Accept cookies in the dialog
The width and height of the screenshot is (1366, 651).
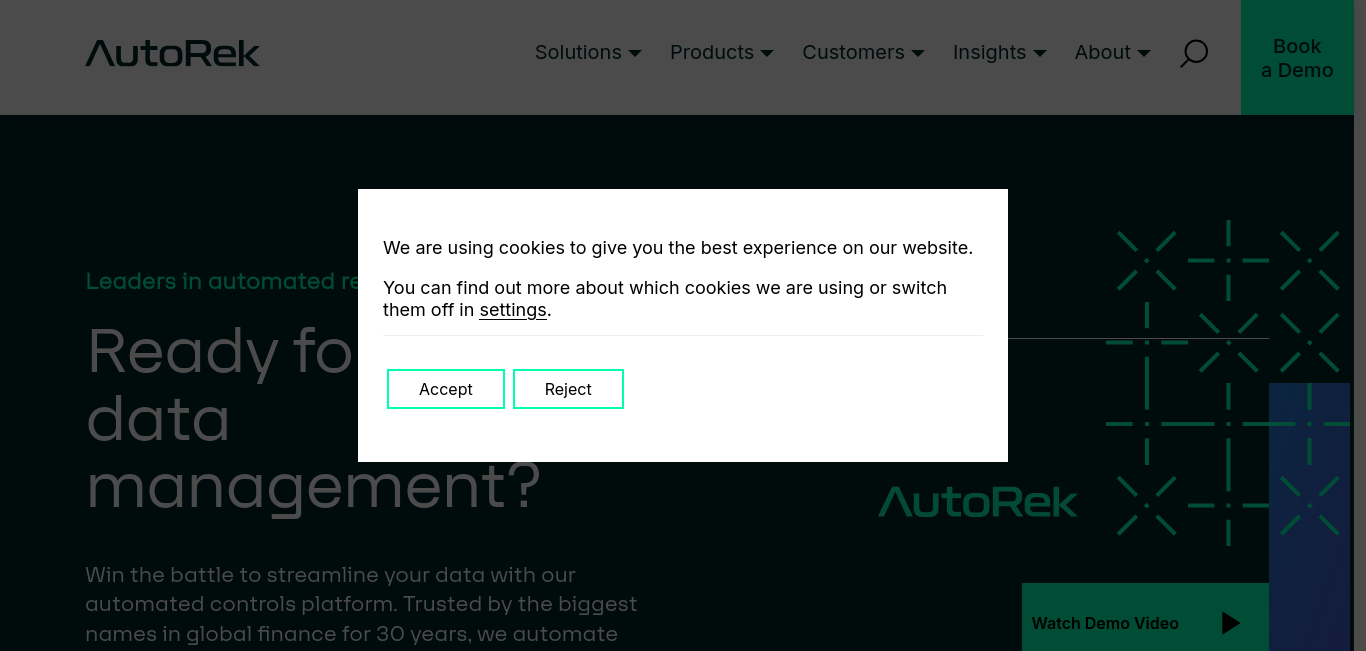point(446,389)
